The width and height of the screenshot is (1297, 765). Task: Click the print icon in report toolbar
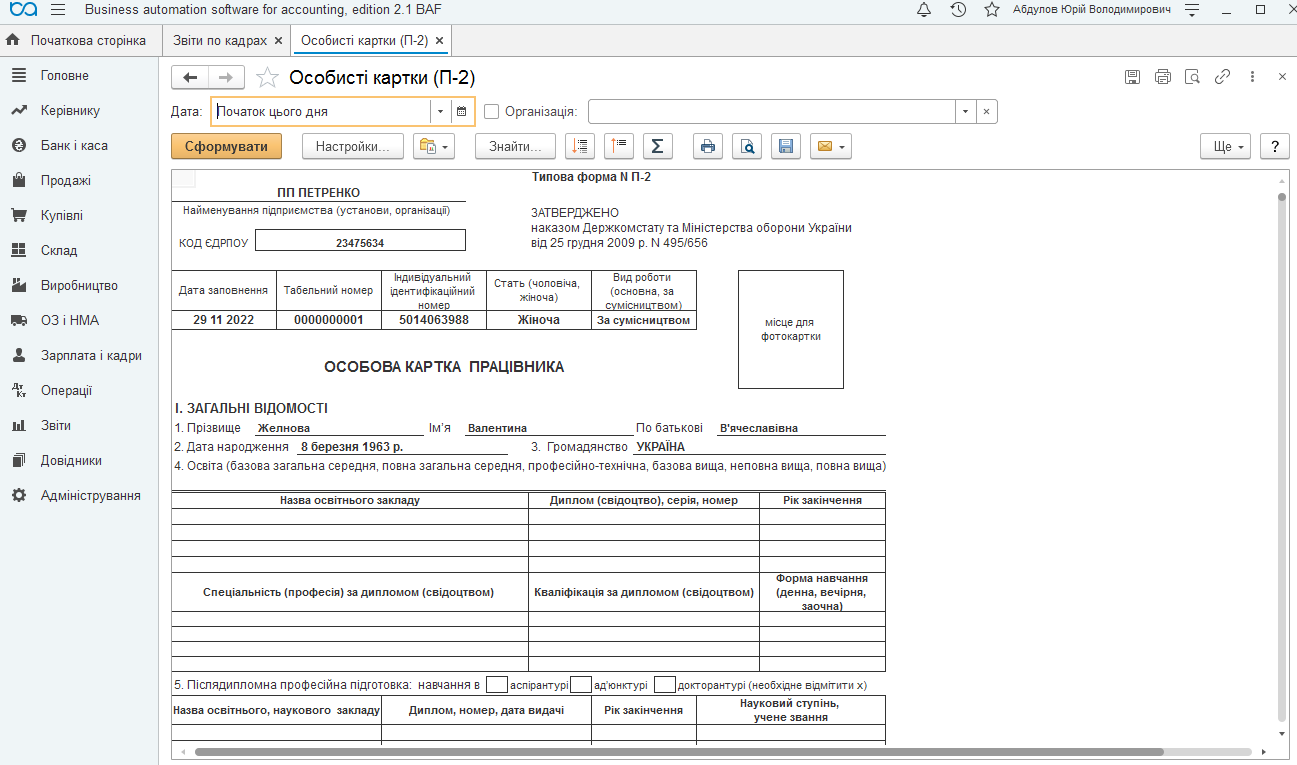coord(708,146)
